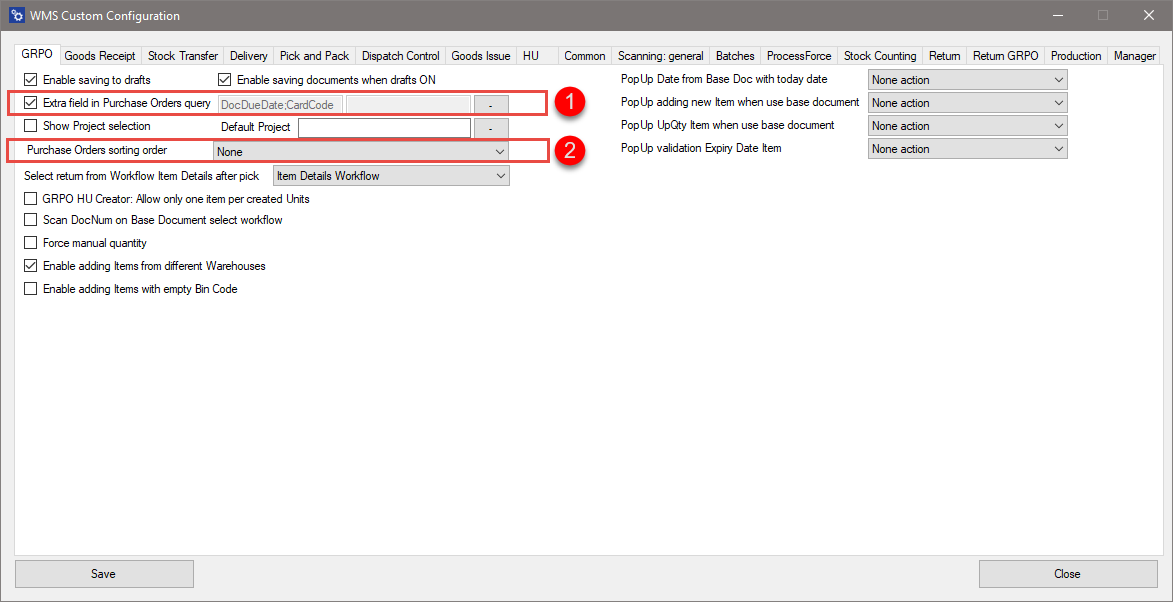1173x602 pixels.
Task: Click the Default Project input field
Action: [384, 128]
